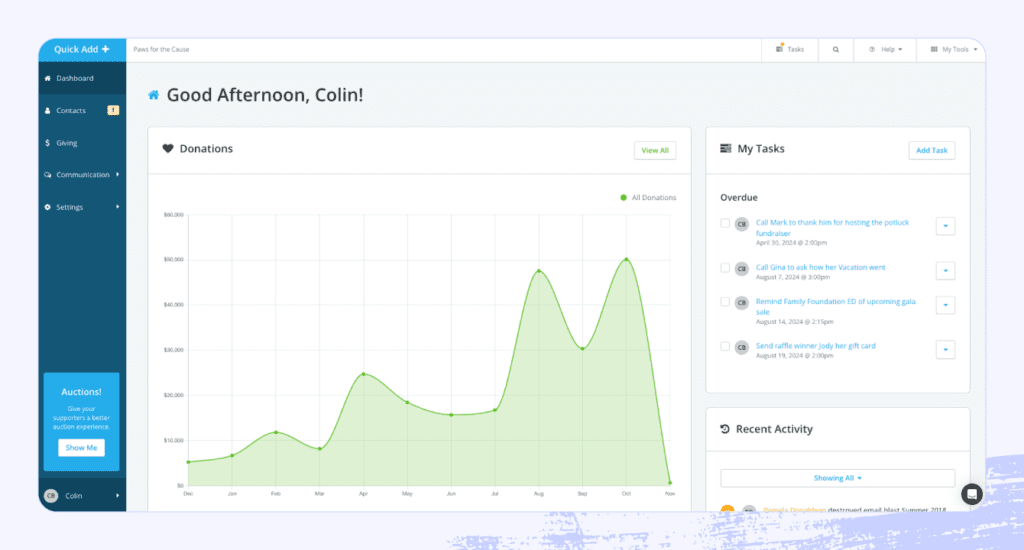Click the Donations heart icon
1024x550 pixels.
(168, 149)
